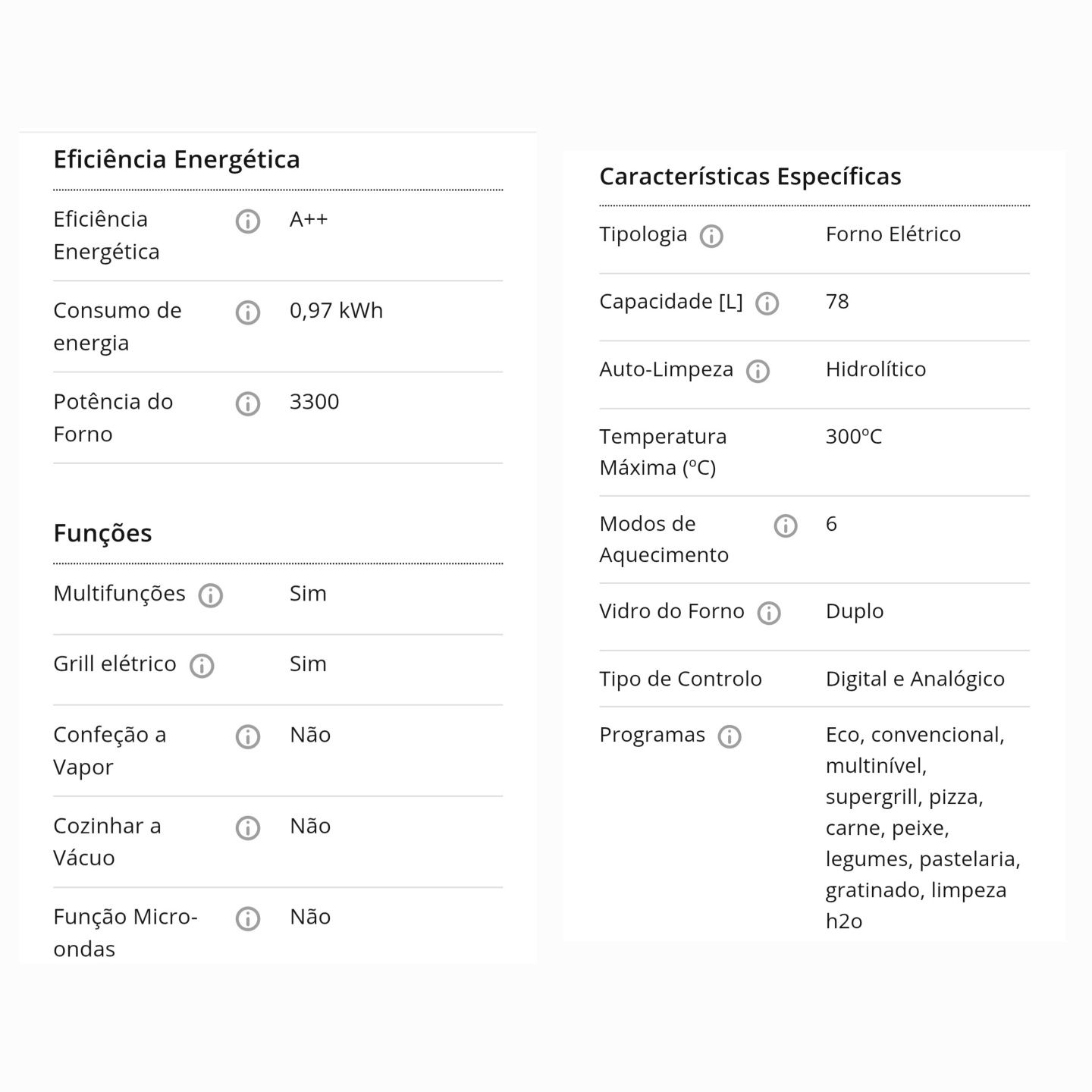Click info icon next to Vidro do Forno

[x=769, y=613]
